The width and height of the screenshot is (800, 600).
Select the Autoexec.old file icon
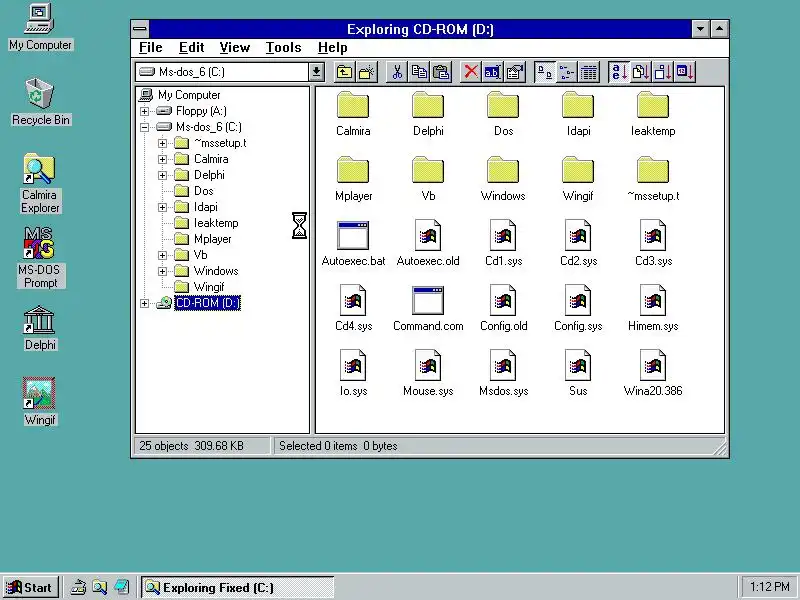tap(428, 236)
